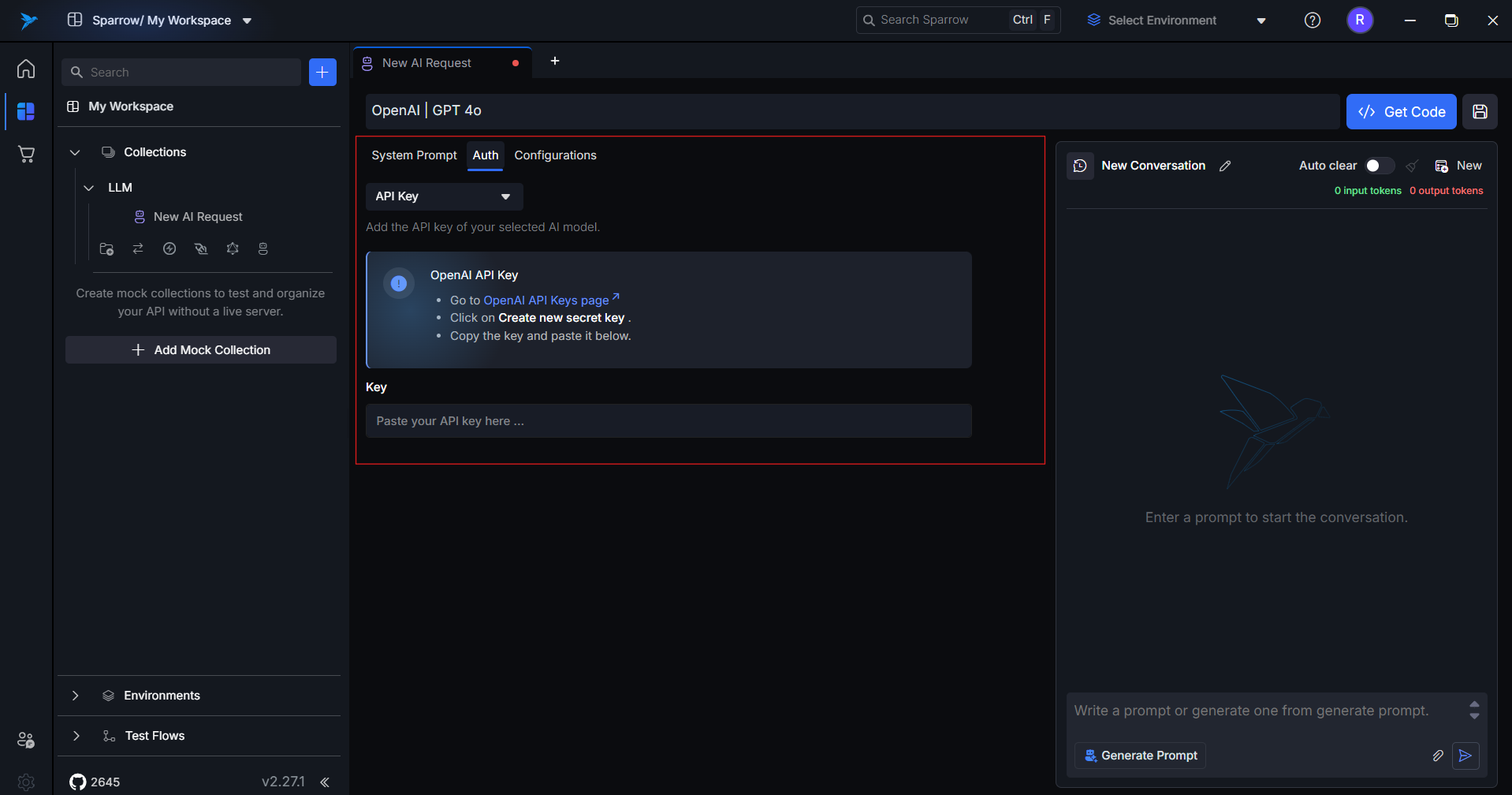The height and width of the screenshot is (795, 1512).
Task: Open the OpenAI API Keys page link
Action: point(551,300)
